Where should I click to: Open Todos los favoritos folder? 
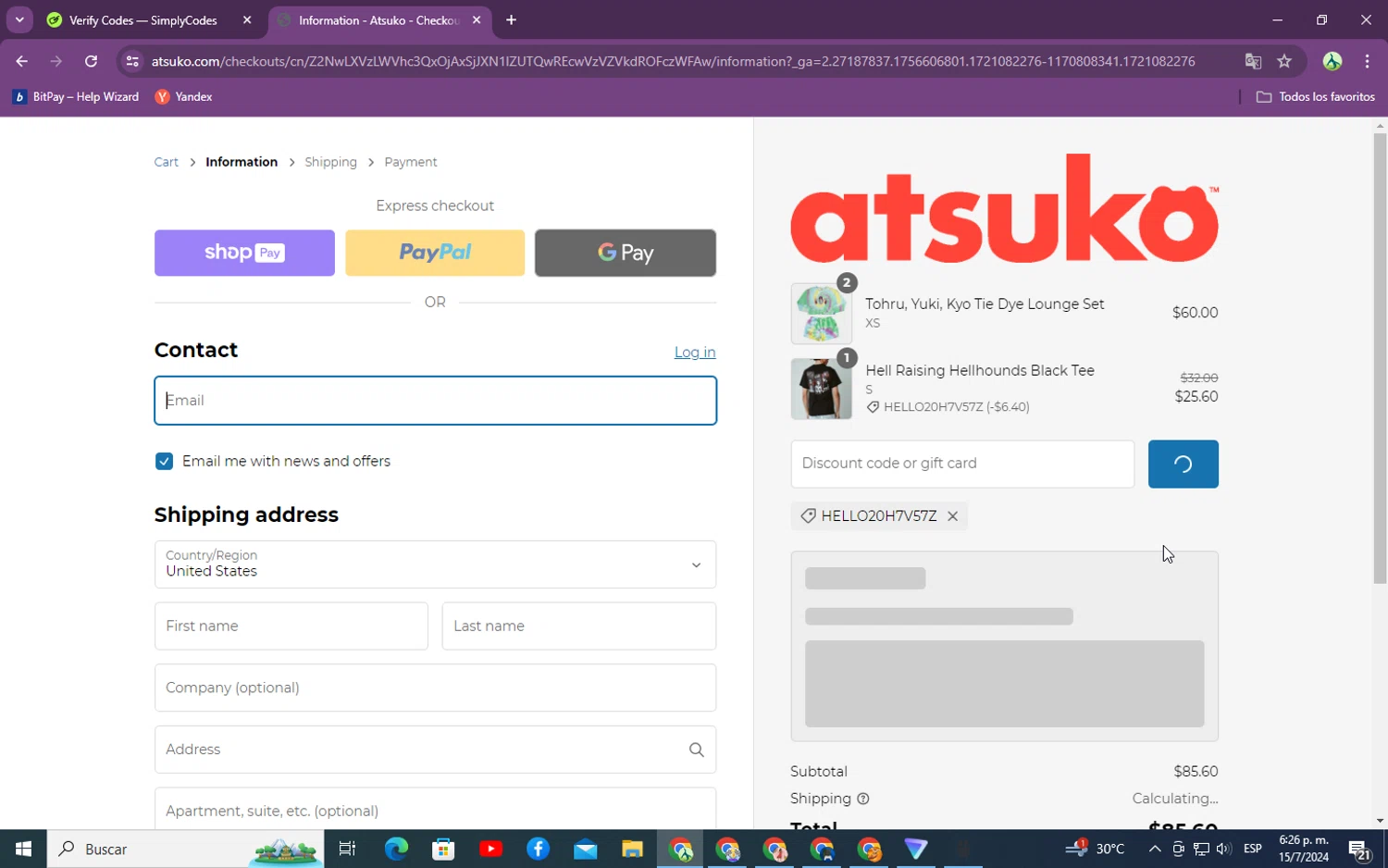pyautogui.click(x=1315, y=96)
